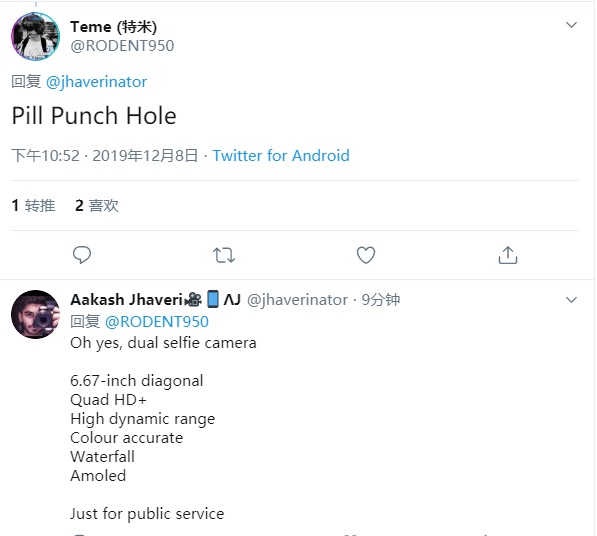Share the tweet via upload icon

[508, 255]
